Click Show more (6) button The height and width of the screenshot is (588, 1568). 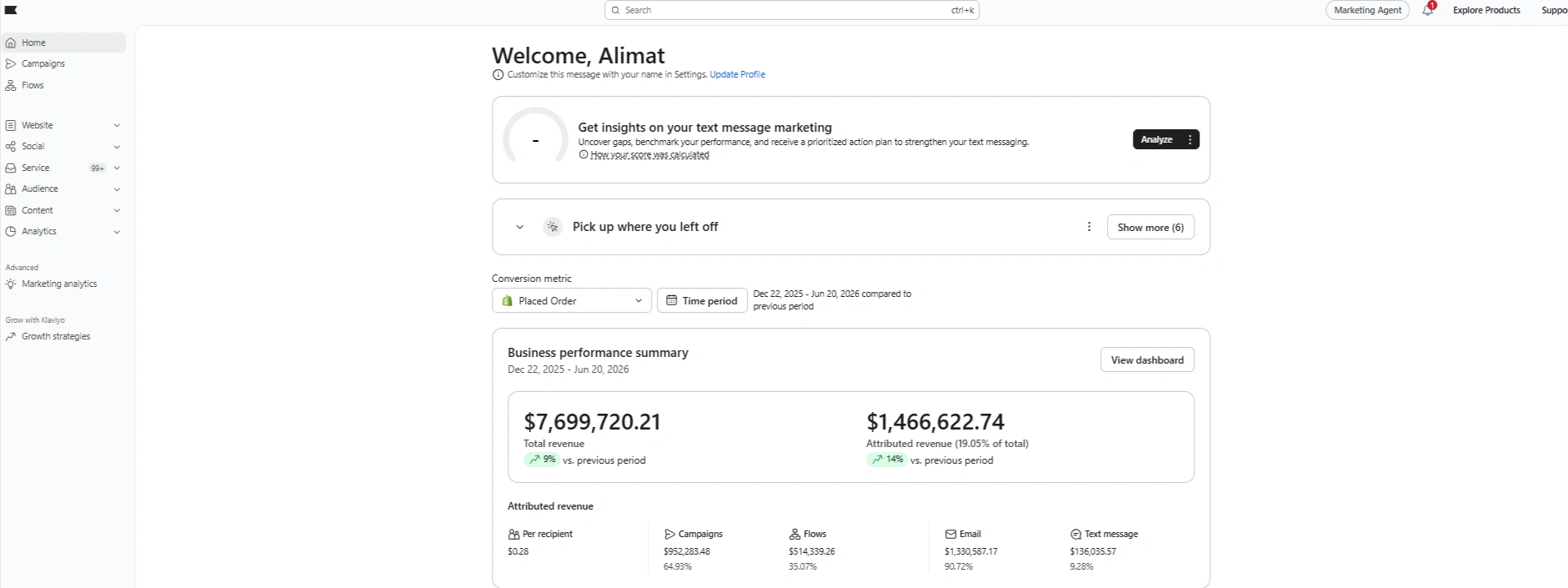[1150, 227]
